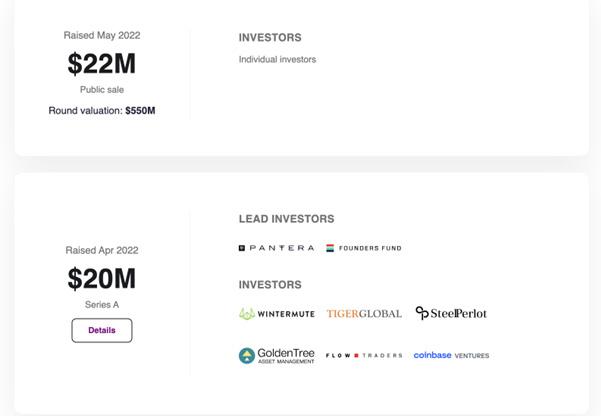Click "Raised May 2022" date text
Screen dimensions: 601x416
pos(101,35)
